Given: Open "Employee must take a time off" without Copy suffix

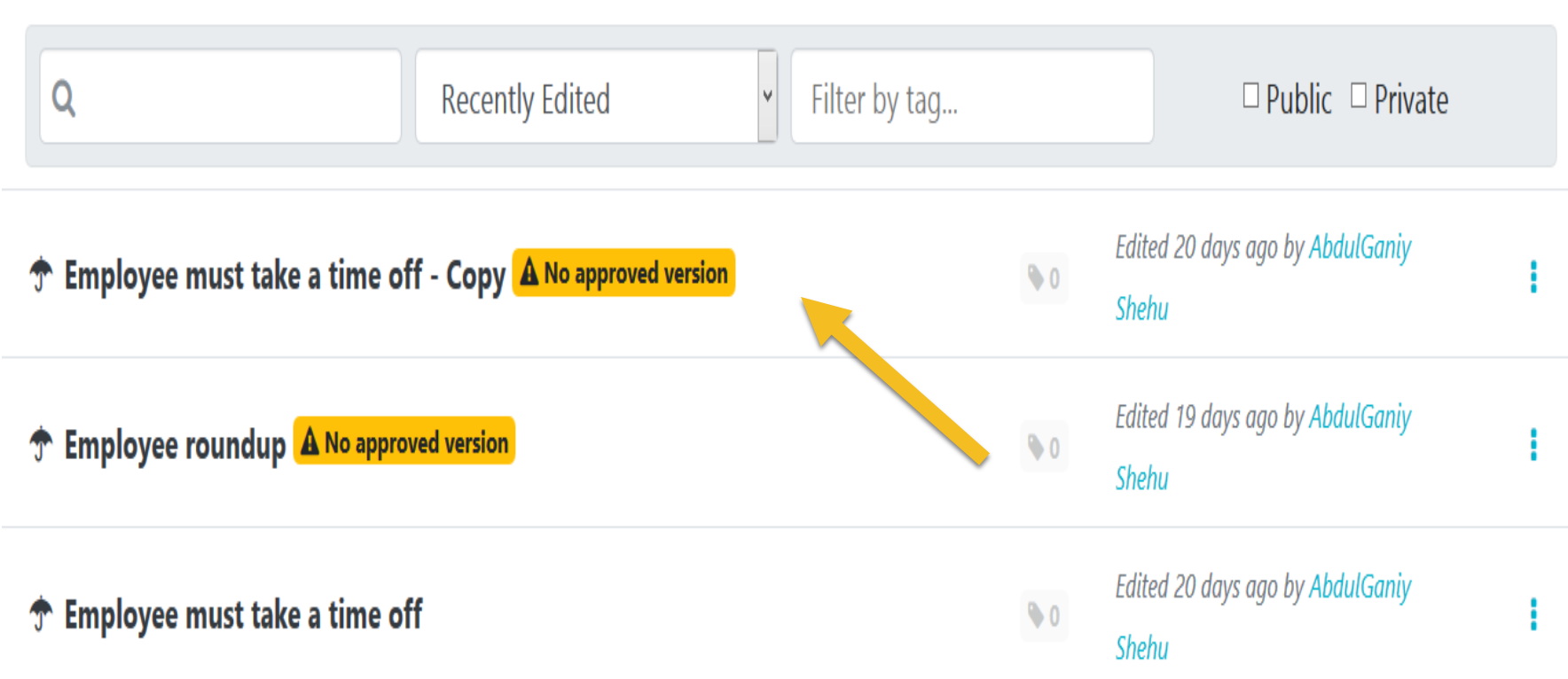Looking at the screenshot, I should coord(244,614).
